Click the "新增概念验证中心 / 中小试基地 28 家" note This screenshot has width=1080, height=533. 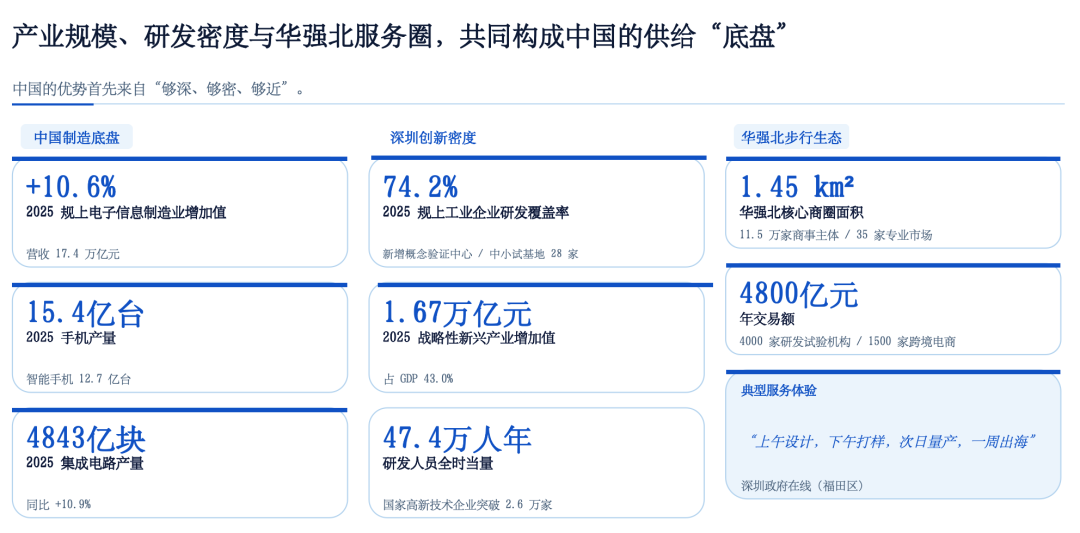(x=480, y=254)
